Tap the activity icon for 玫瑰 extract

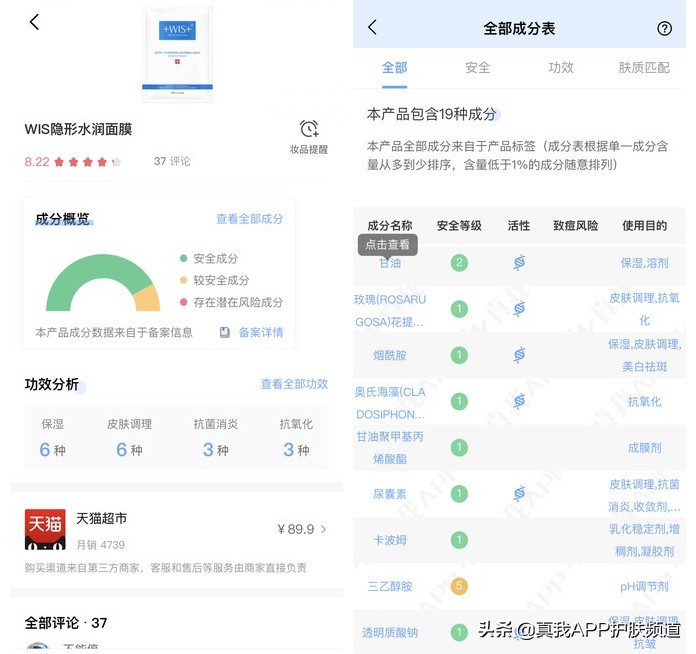pos(519,309)
